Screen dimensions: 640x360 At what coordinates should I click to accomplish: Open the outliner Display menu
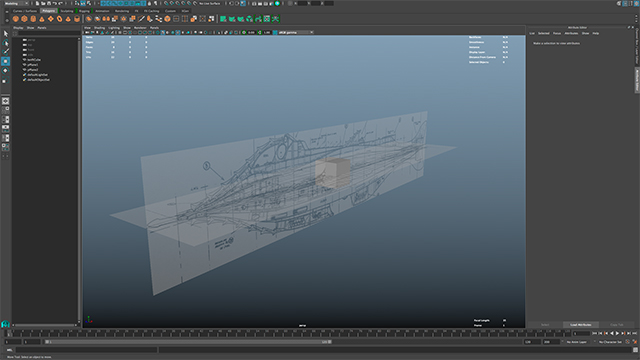tap(18, 28)
